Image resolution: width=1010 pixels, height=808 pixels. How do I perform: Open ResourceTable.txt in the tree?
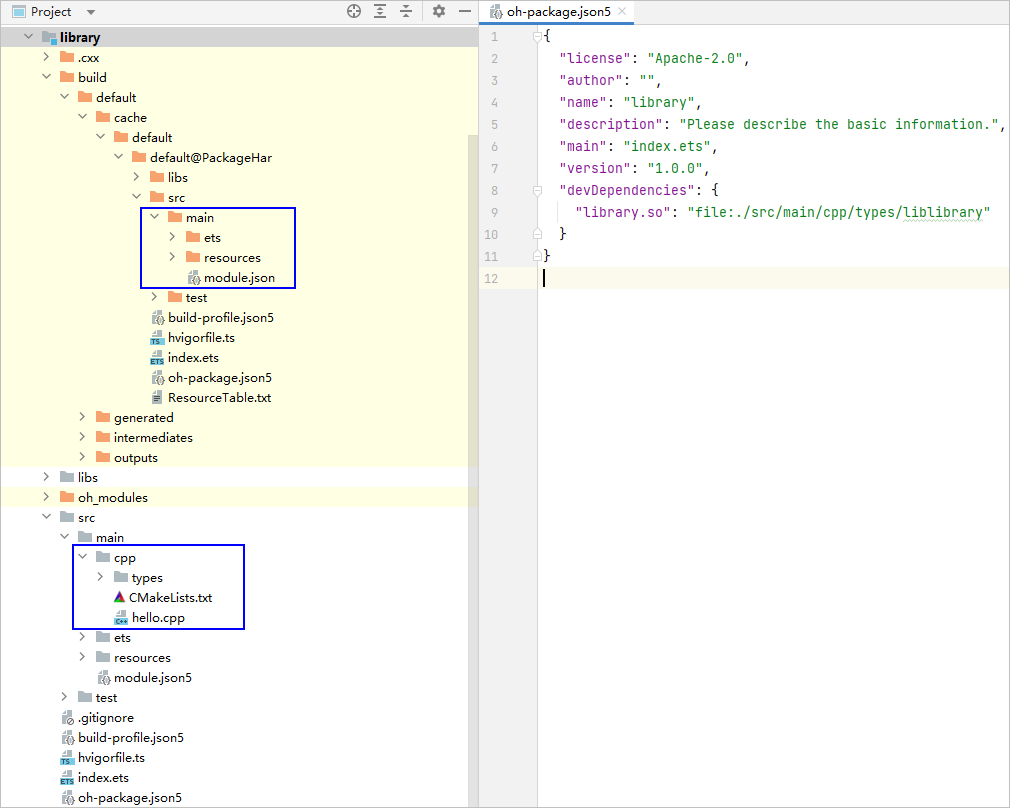[219, 397]
